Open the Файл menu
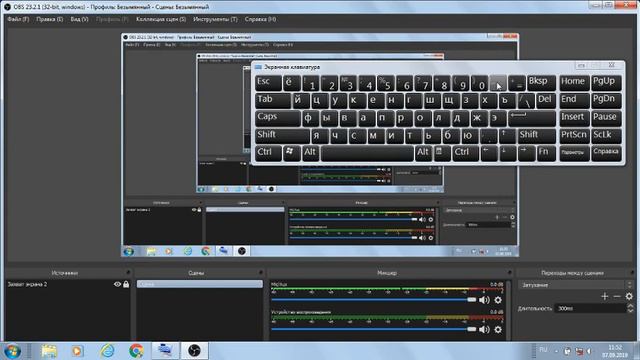The width and height of the screenshot is (640, 360). (18, 19)
